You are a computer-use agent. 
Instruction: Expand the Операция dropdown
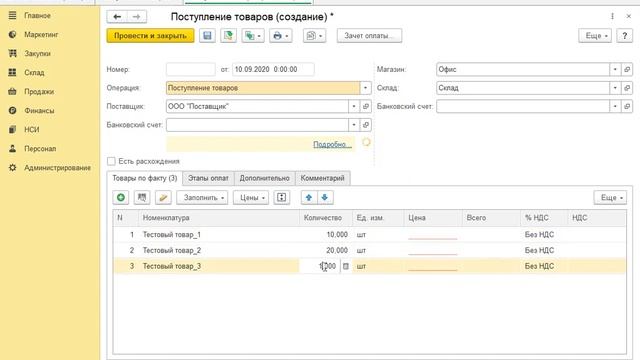(x=365, y=88)
